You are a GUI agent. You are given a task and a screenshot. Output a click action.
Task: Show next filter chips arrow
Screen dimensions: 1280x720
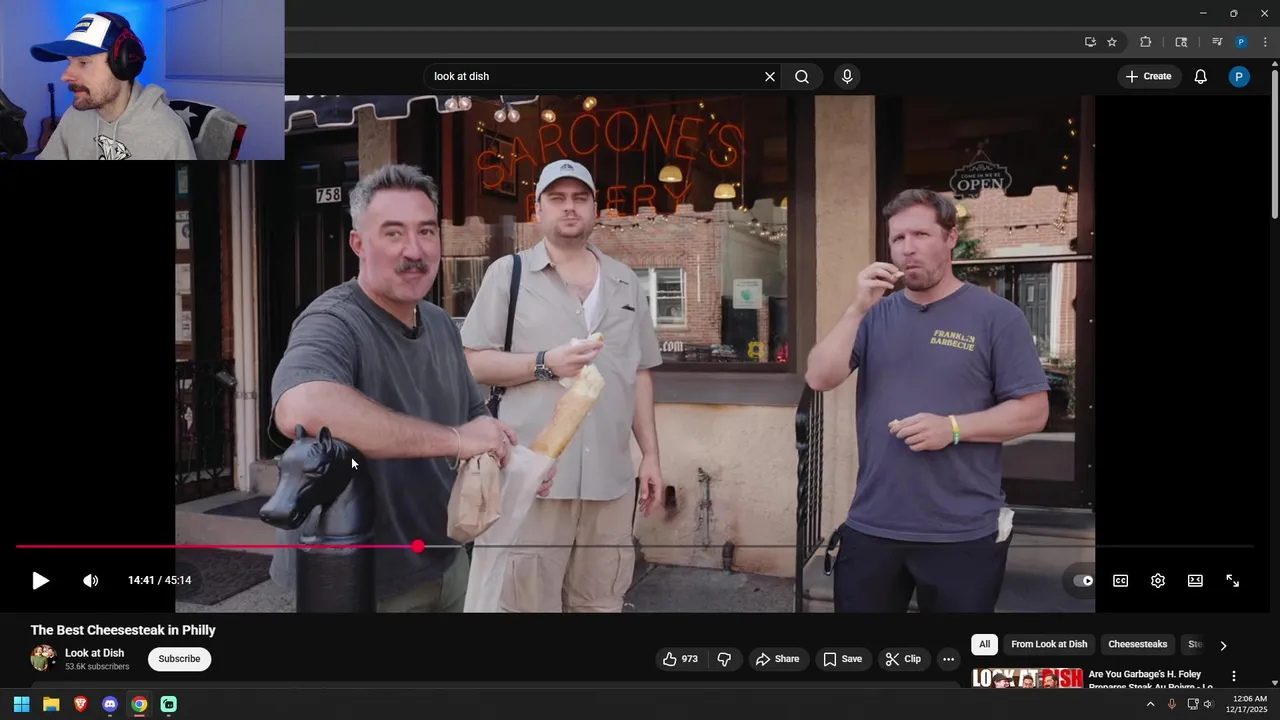(1223, 646)
